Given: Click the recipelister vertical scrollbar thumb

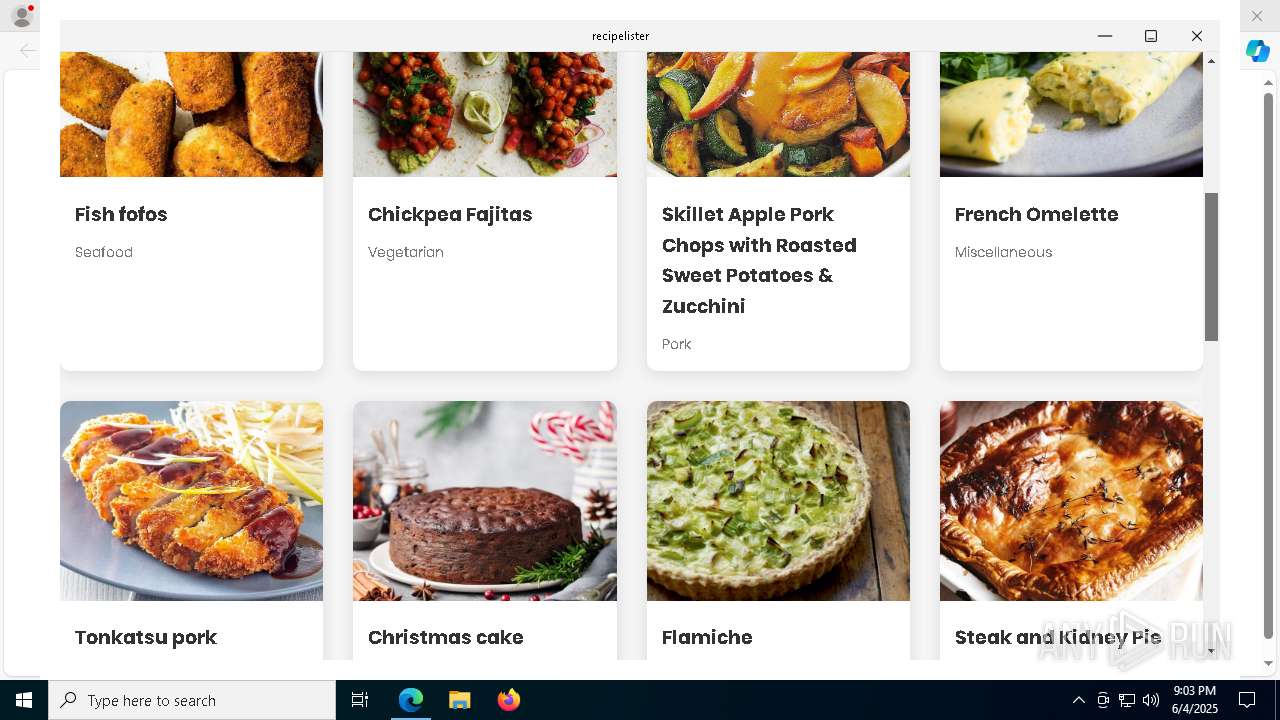Looking at the screenshot, I should tap(1211, 266).
